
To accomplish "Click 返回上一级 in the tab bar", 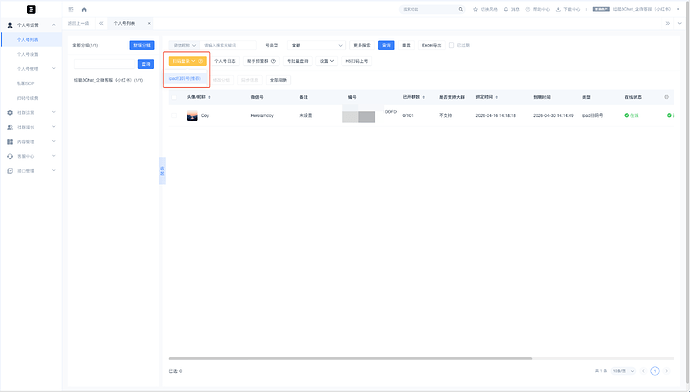I will point(78,23).
